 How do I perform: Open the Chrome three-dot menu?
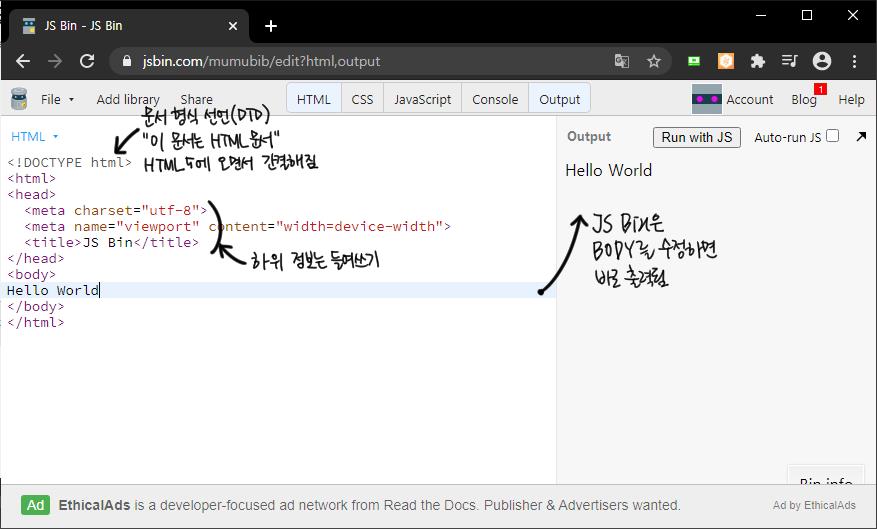tap(854, 61)
